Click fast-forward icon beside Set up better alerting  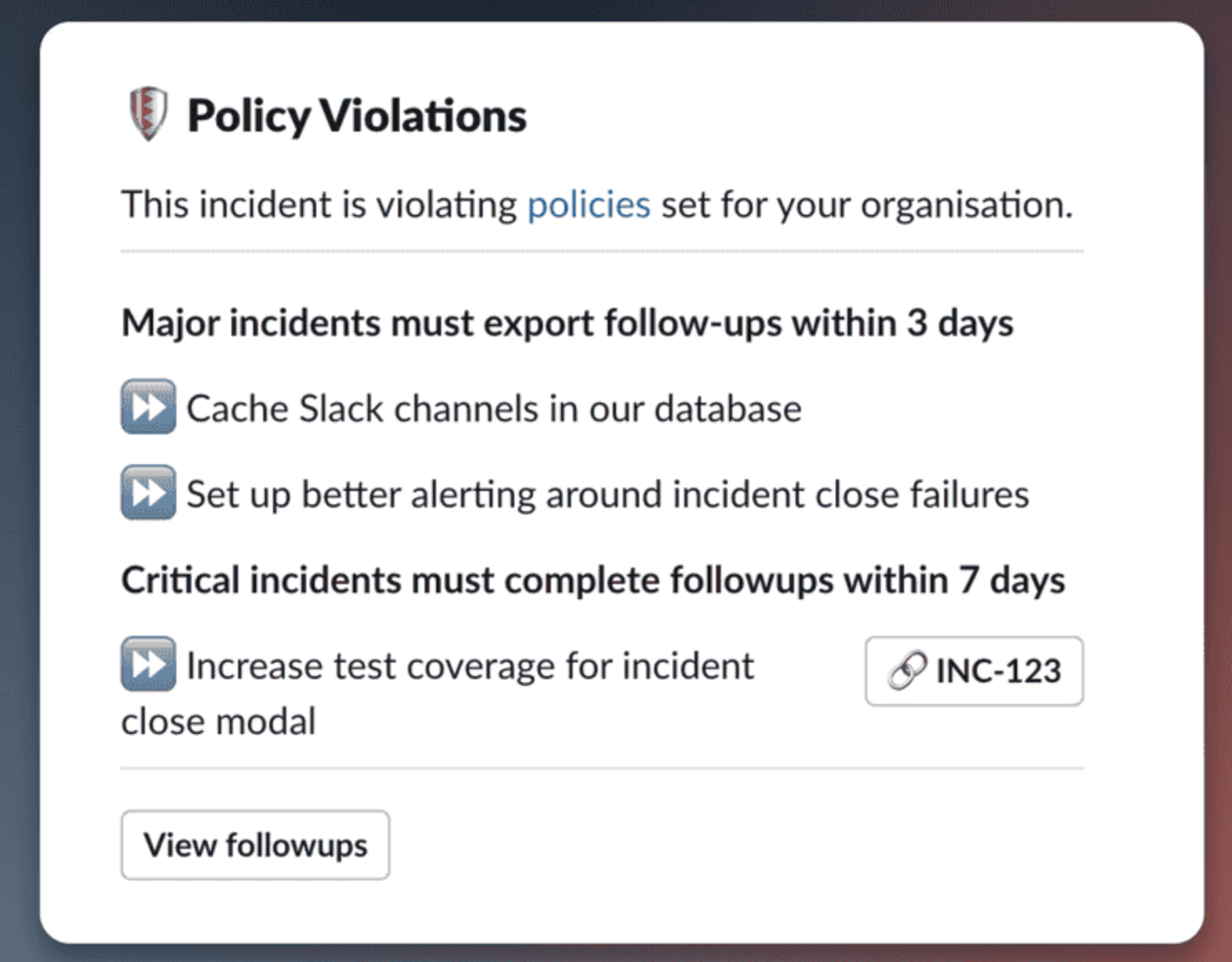pos(148,493)
